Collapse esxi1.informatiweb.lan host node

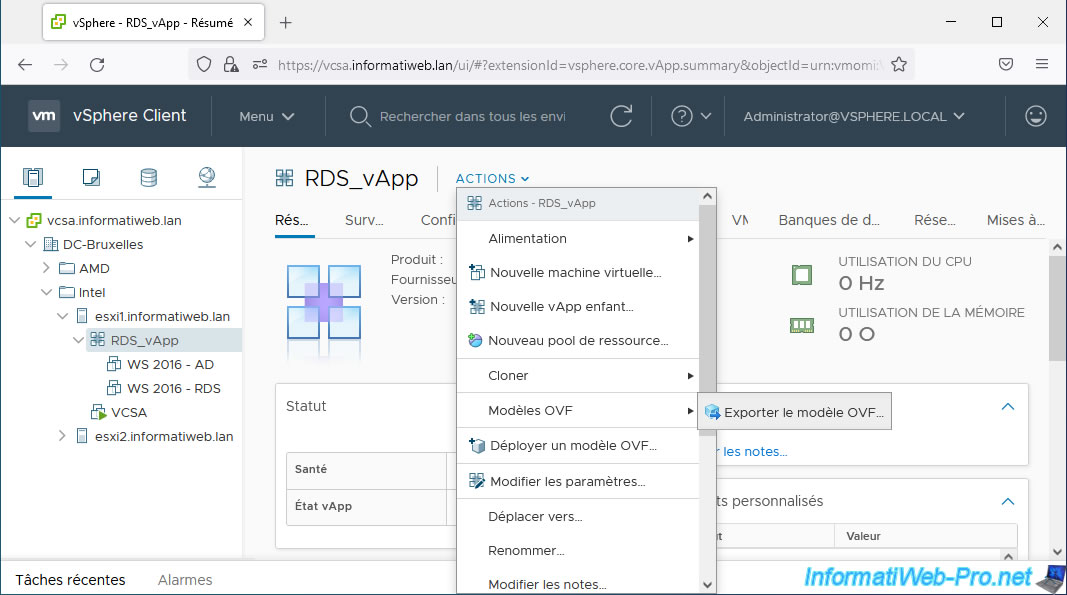63,316
